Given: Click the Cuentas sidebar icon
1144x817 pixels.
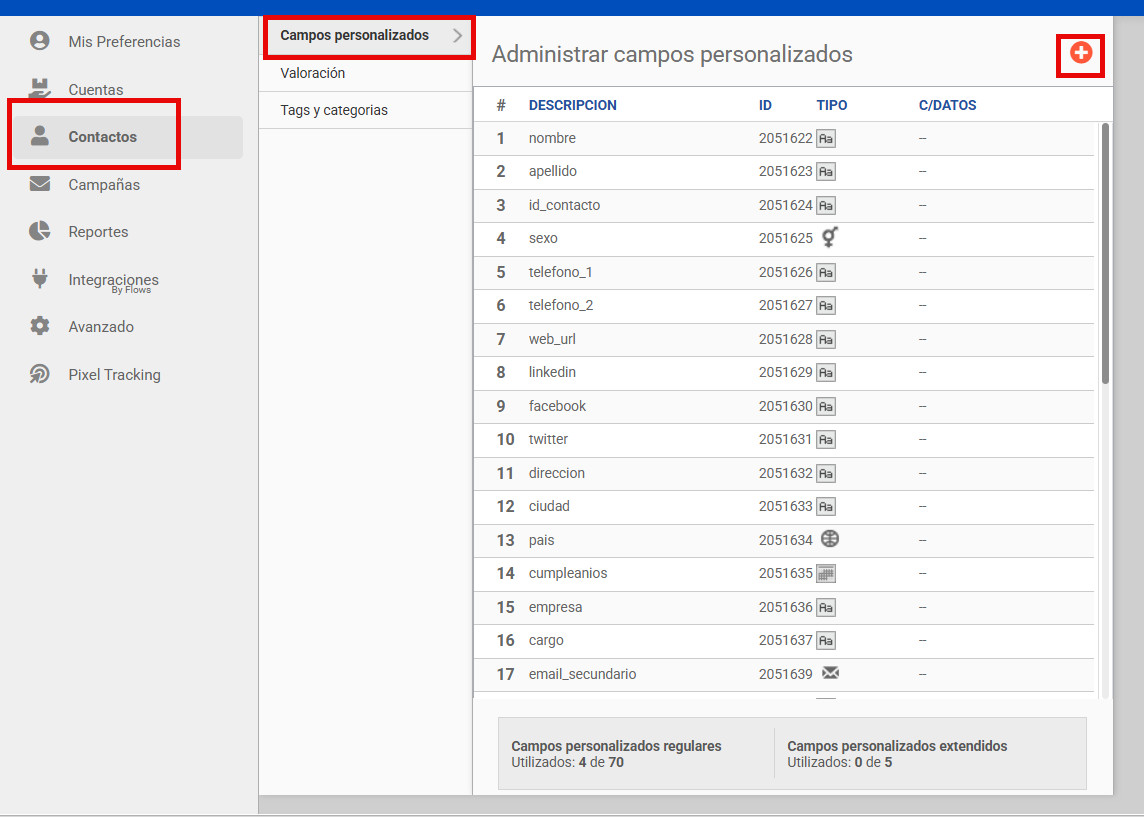Looking at the screenshot, I should 40,89.
